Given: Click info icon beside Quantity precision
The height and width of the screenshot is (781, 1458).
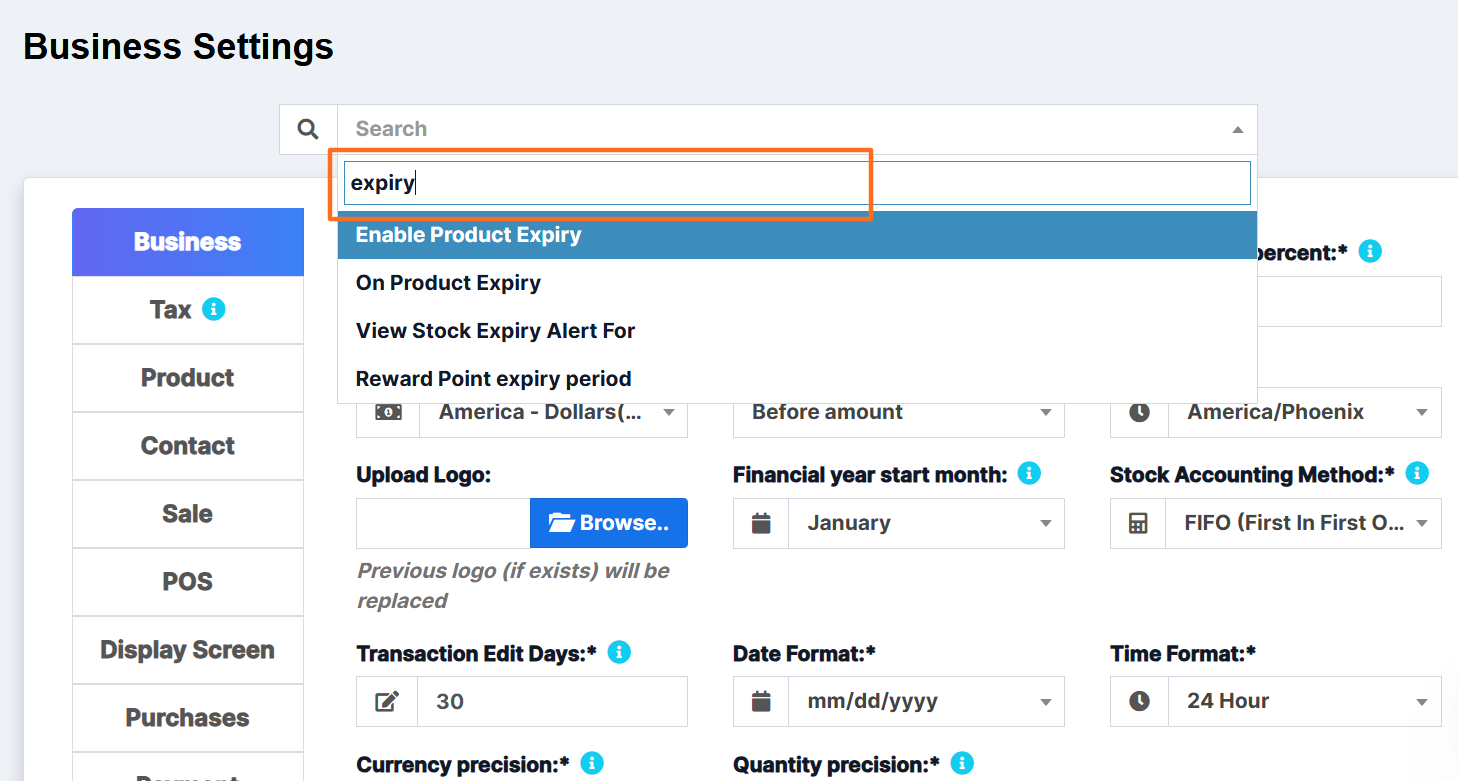Looking at the screenshot, I should (x=961, y=763).
